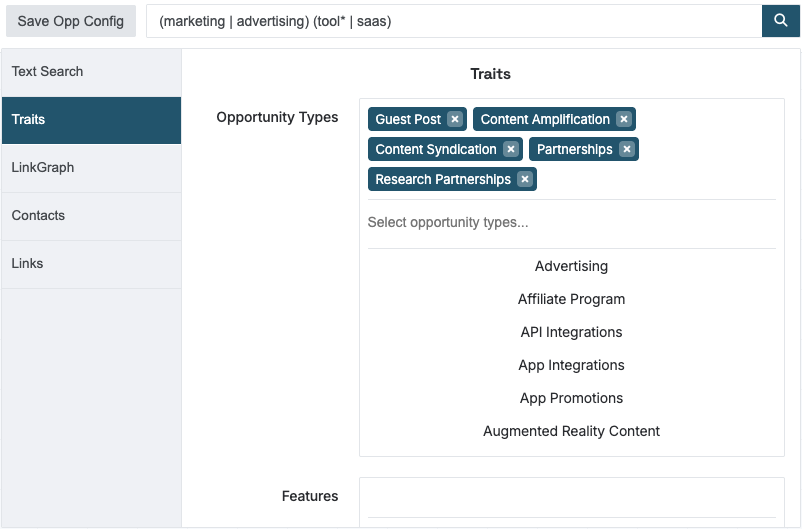
Task: Remove the Guest Post tag
Action: point(455,119)
